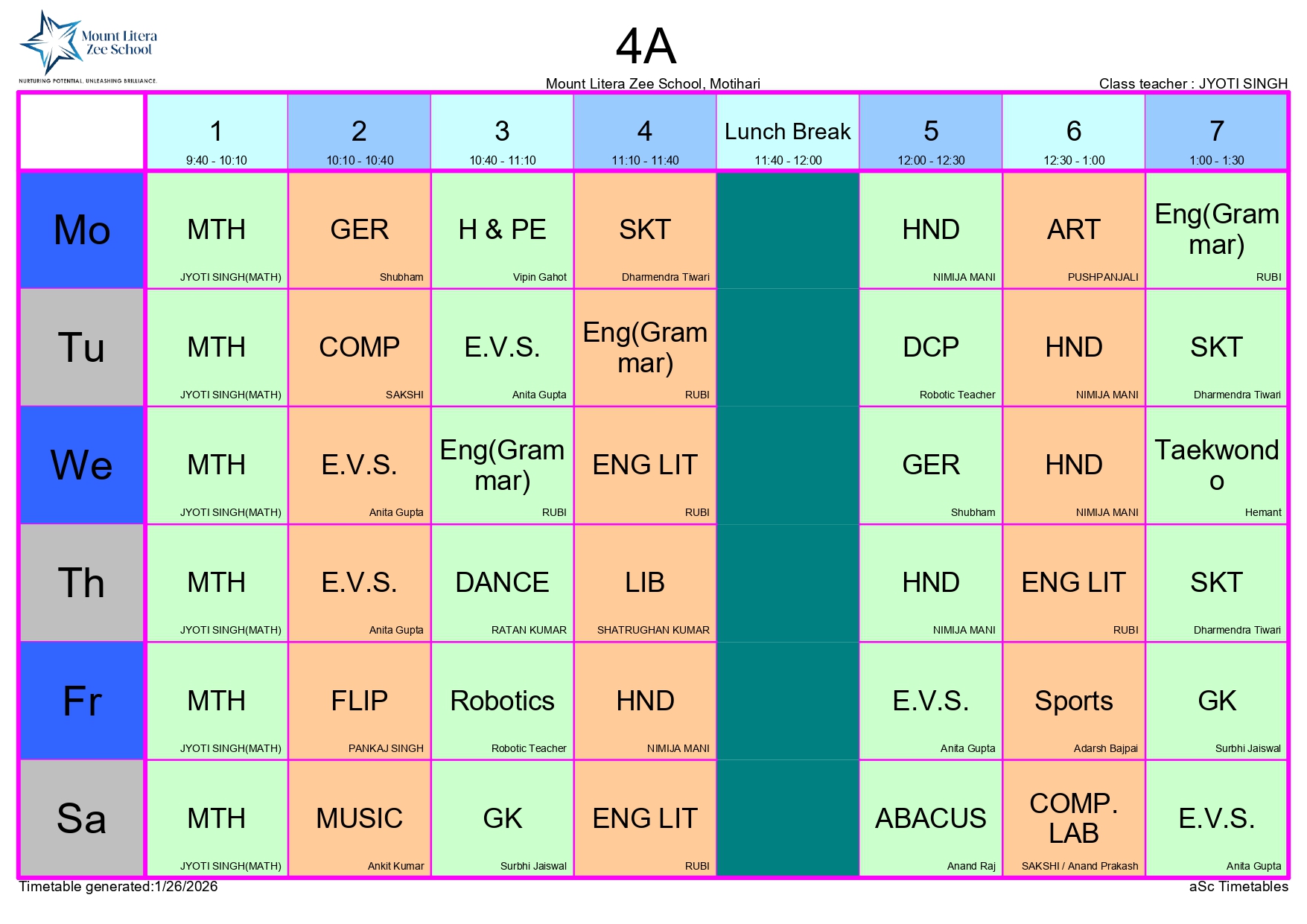Click Wednesday's Taekwondo period cell
Screen dimensions: 1307x924
click(1216, 465)
